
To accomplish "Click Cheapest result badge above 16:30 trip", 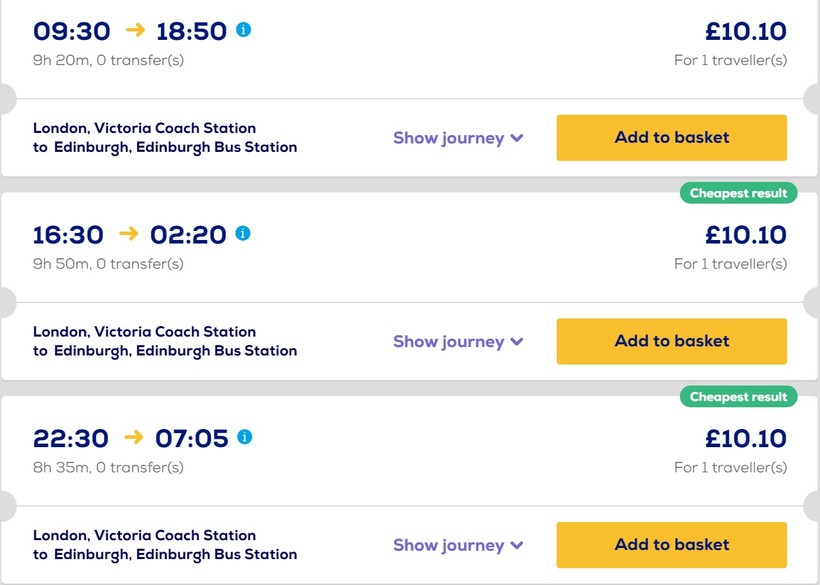I will 738,193.
